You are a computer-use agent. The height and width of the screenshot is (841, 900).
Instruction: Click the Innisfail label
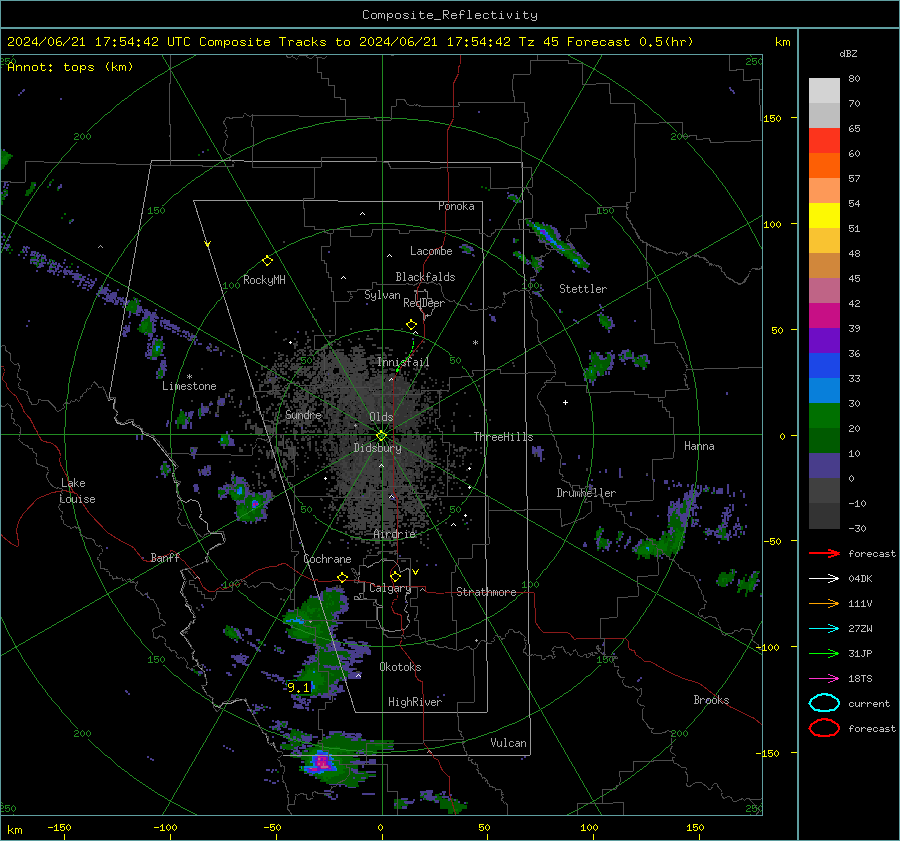pos(403,362)
